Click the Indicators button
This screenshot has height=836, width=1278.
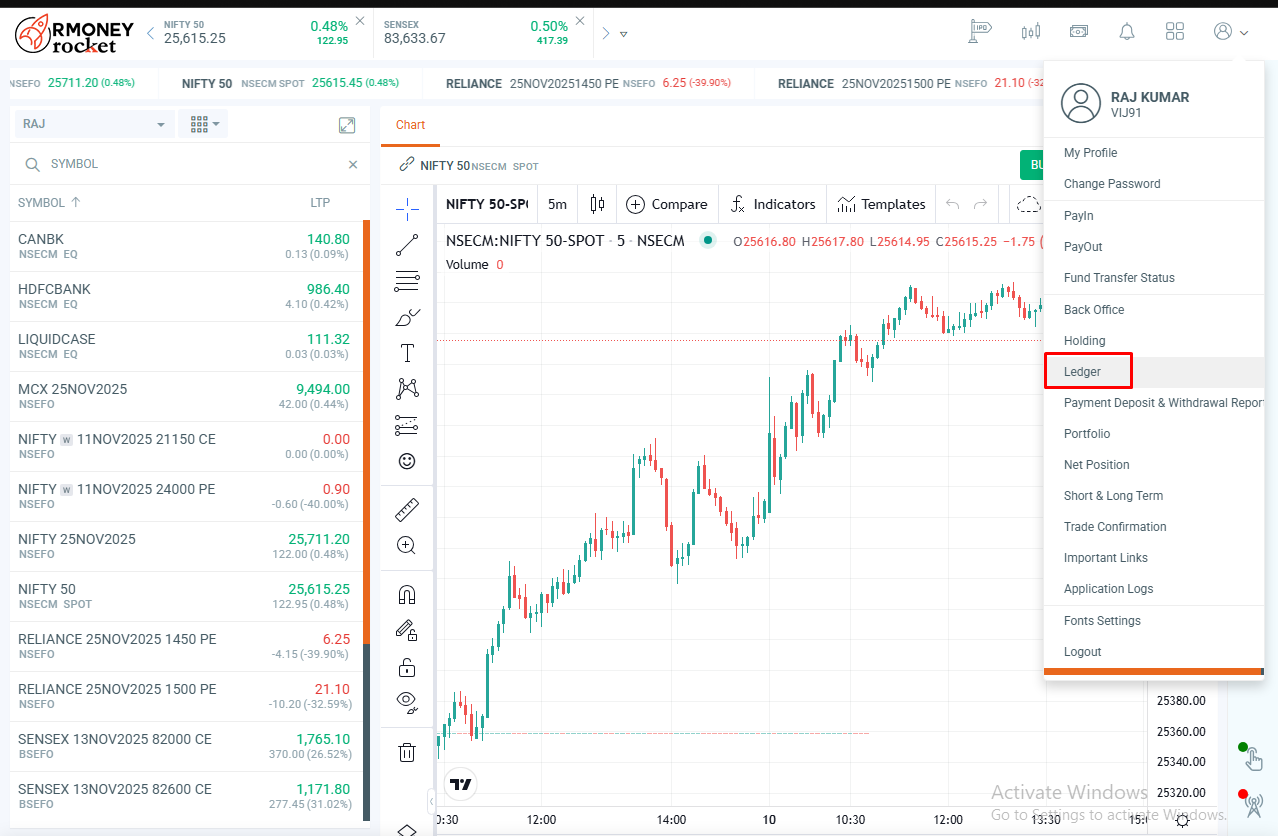(x=773, y=204)
